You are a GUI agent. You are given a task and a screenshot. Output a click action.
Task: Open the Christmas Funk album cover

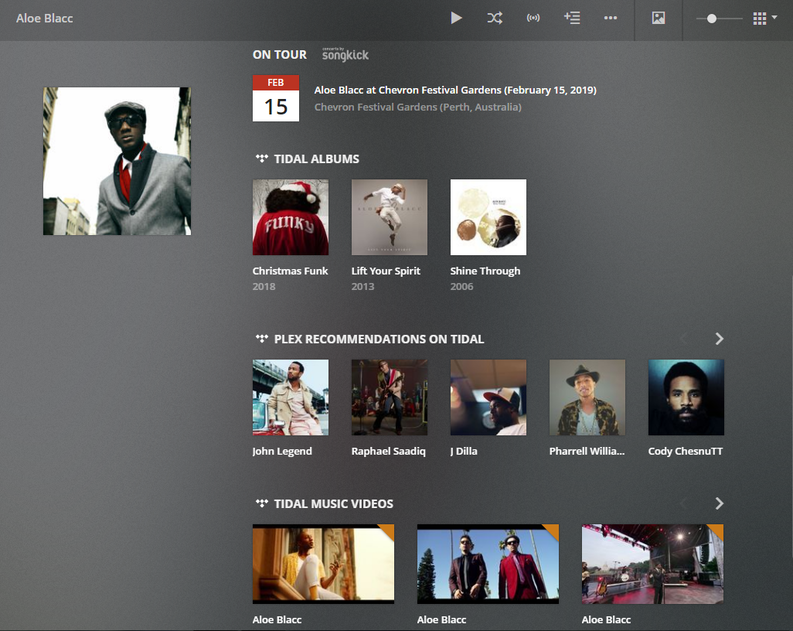[290, 217]
